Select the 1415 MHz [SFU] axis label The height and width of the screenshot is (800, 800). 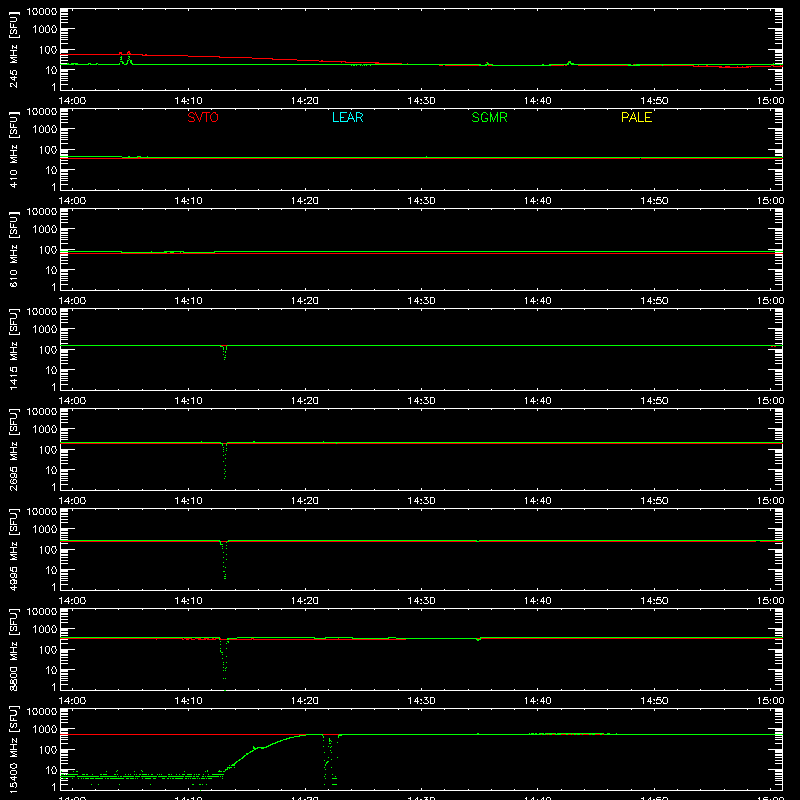pos(13,349)
